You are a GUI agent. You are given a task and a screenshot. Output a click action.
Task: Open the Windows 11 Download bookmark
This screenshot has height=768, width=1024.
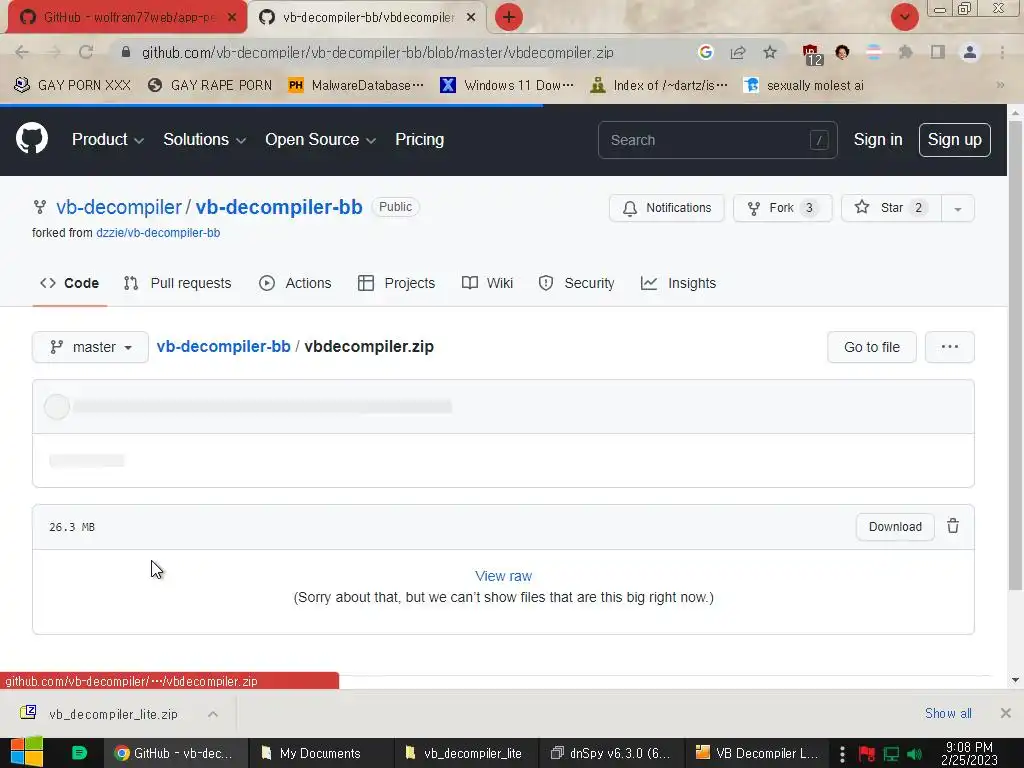507,85
